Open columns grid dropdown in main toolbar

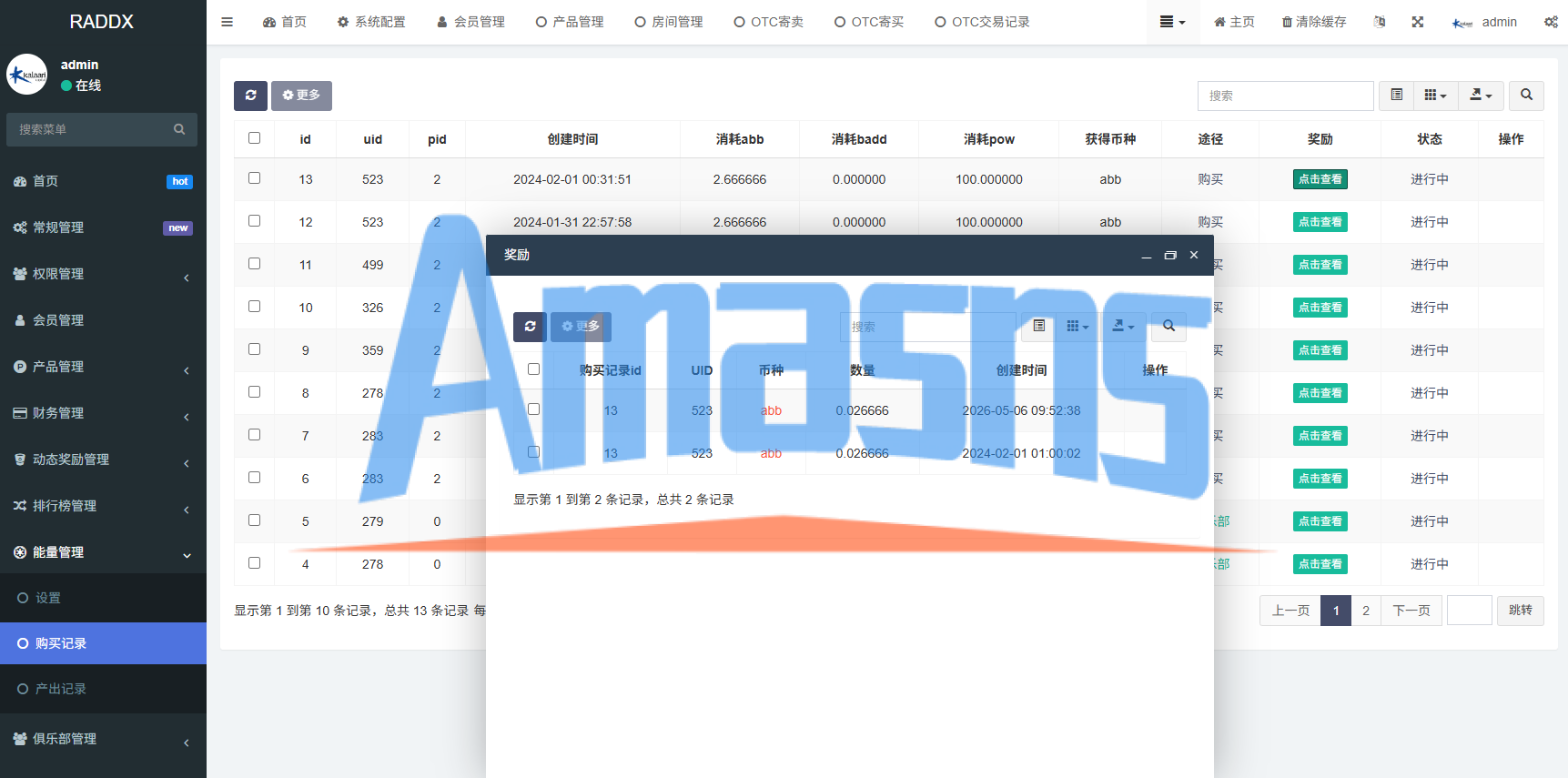point(1435,96)
